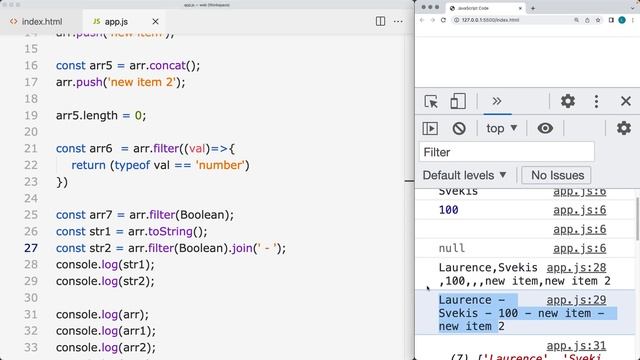Open DevTools customize menu
Viewport: 640px width, 360px height.
click(x=596, y=101)
